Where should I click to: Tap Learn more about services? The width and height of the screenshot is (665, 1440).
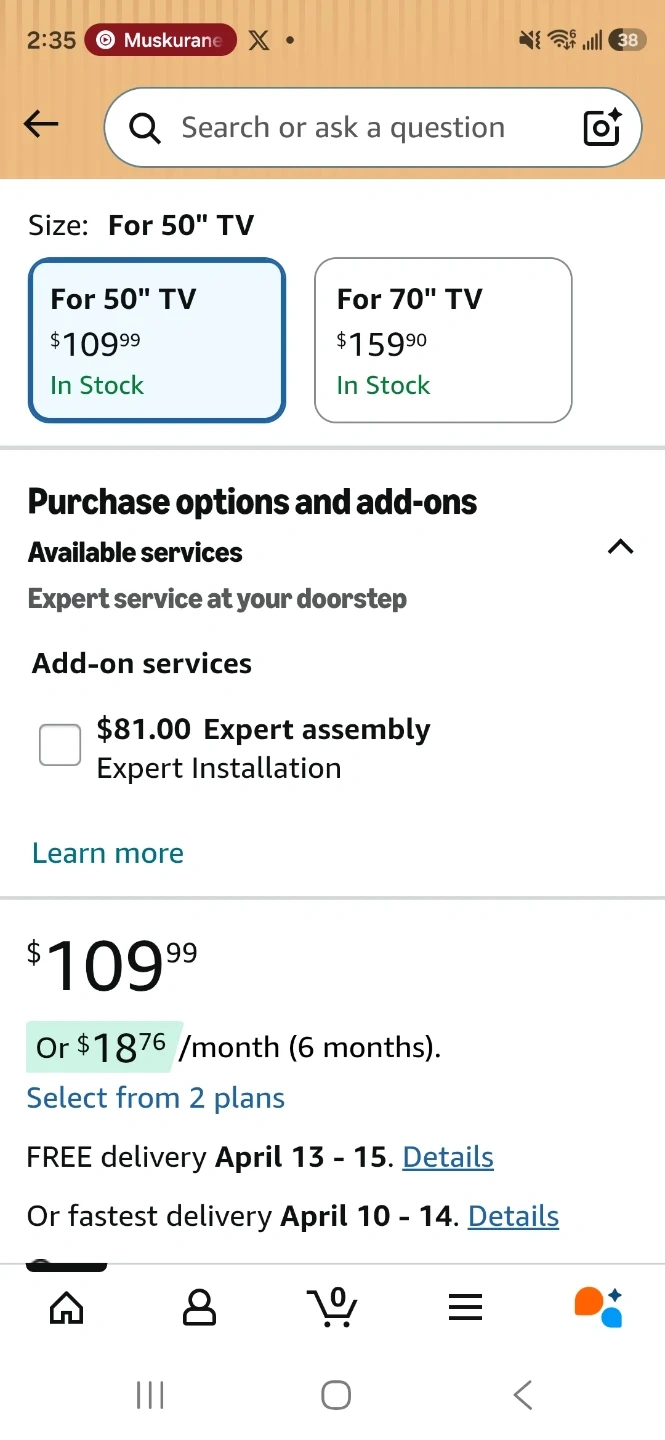tap(108, 853)
